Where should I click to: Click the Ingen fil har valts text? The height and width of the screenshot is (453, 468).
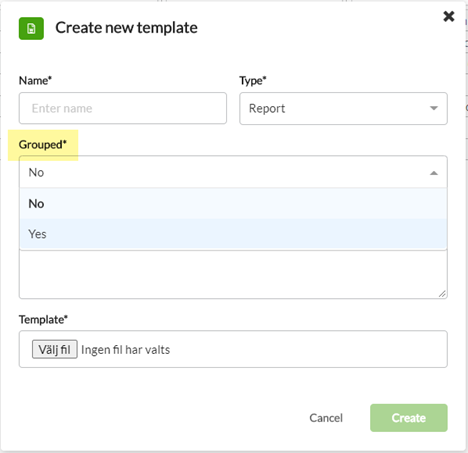[x=126, y=350]
